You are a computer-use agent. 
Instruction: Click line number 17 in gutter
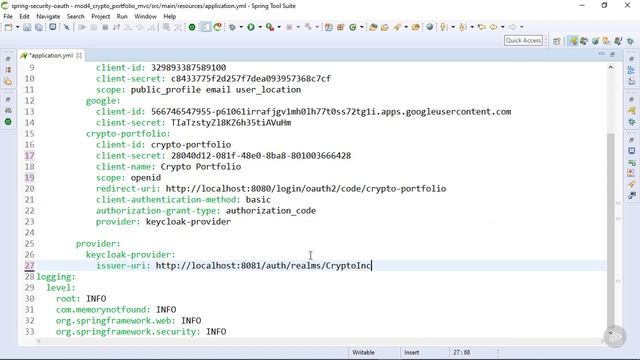tap(29, 156)
